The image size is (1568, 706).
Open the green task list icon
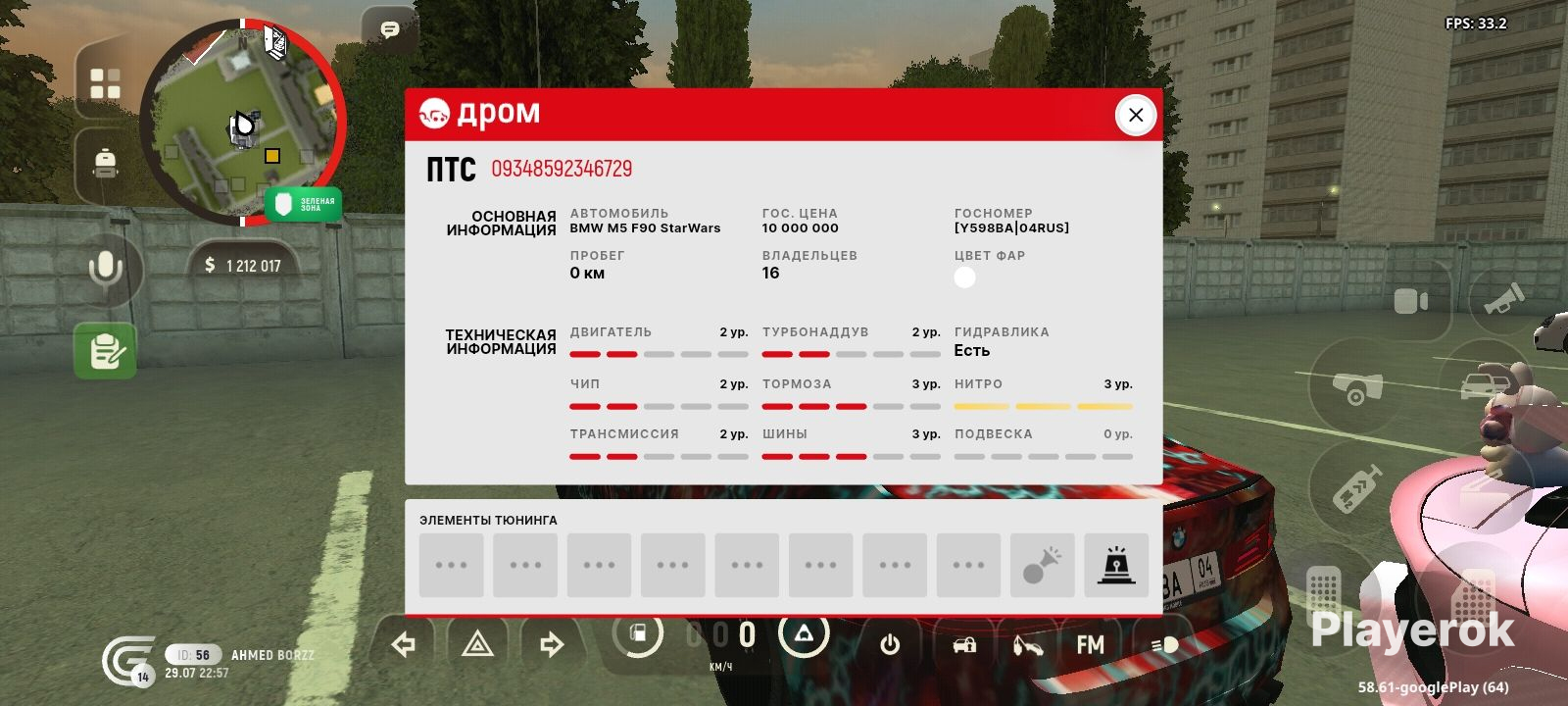coord(105,351)
